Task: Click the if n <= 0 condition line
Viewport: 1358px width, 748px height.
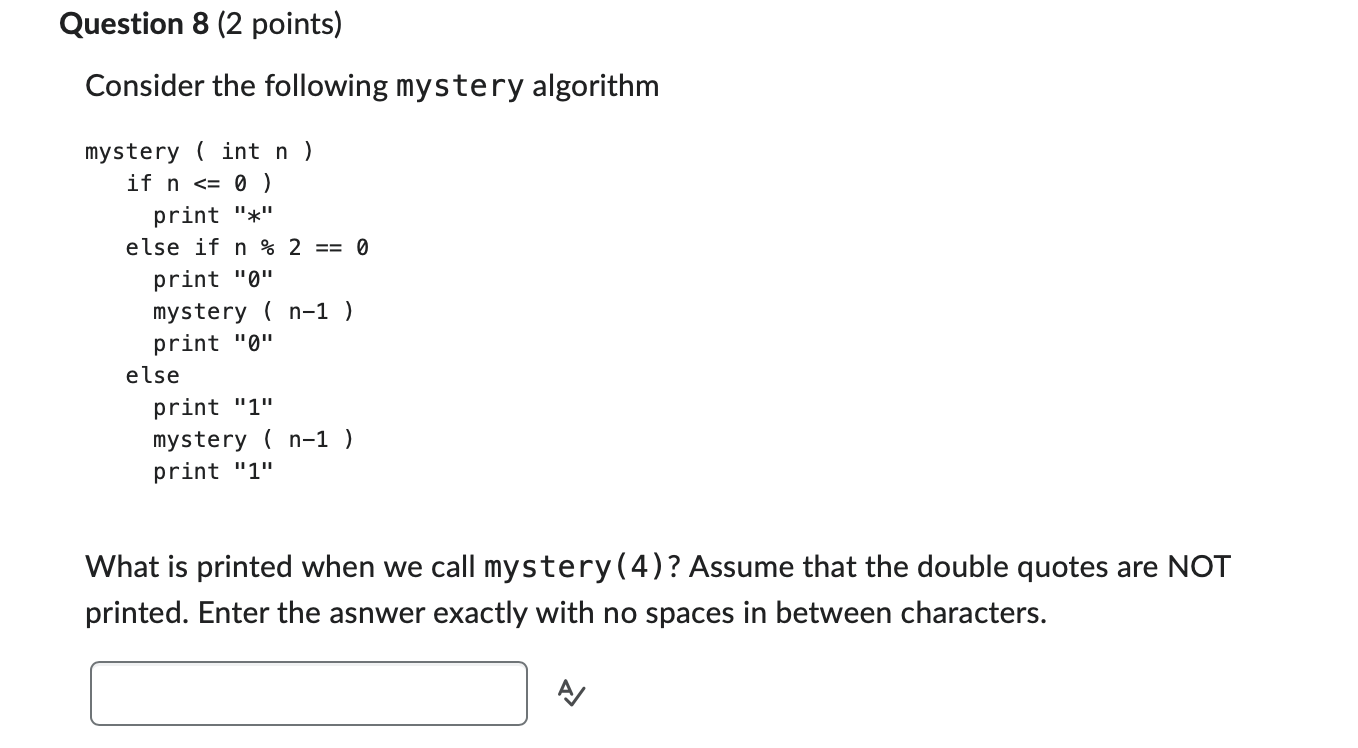Action: coord(198,183)
